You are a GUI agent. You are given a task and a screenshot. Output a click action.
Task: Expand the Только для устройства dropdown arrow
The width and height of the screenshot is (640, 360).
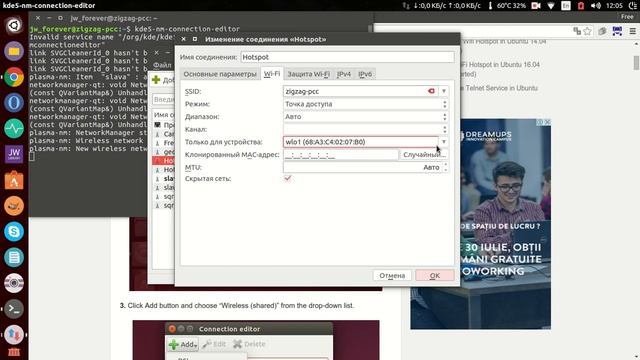(x=444, y=142)
